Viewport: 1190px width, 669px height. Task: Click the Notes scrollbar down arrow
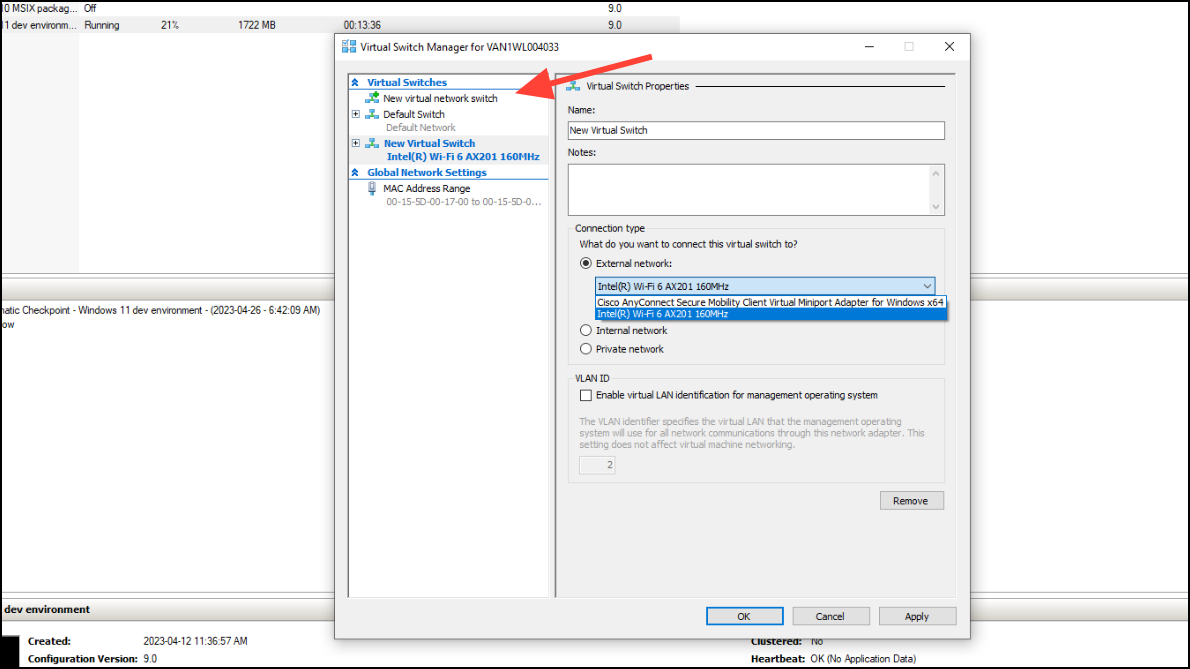936,206
